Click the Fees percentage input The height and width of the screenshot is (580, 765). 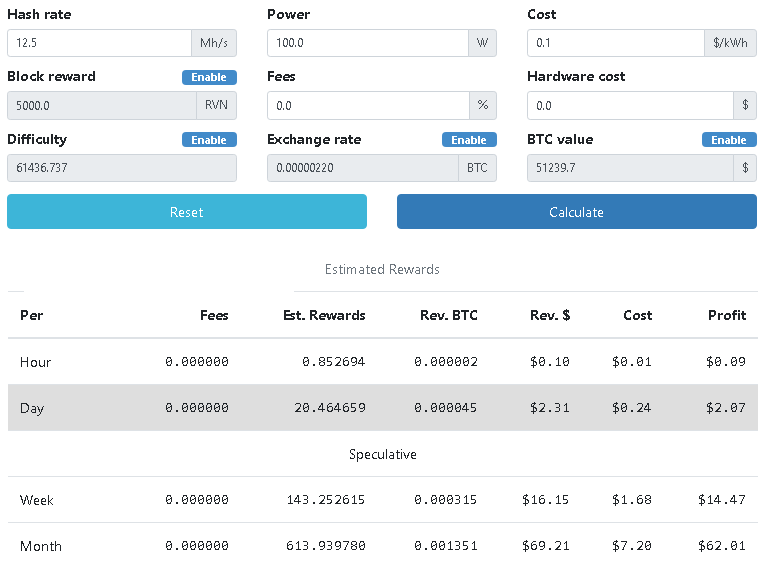pos(368,105)
